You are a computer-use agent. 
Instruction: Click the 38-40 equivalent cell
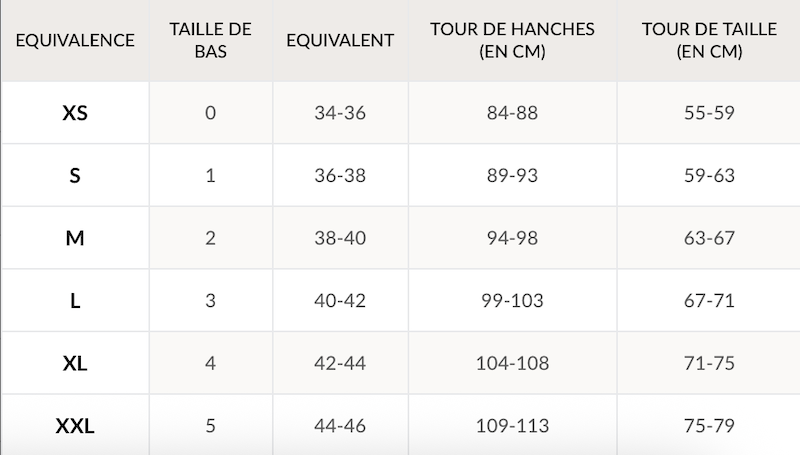pyautogui.click(x=340, y=238)
